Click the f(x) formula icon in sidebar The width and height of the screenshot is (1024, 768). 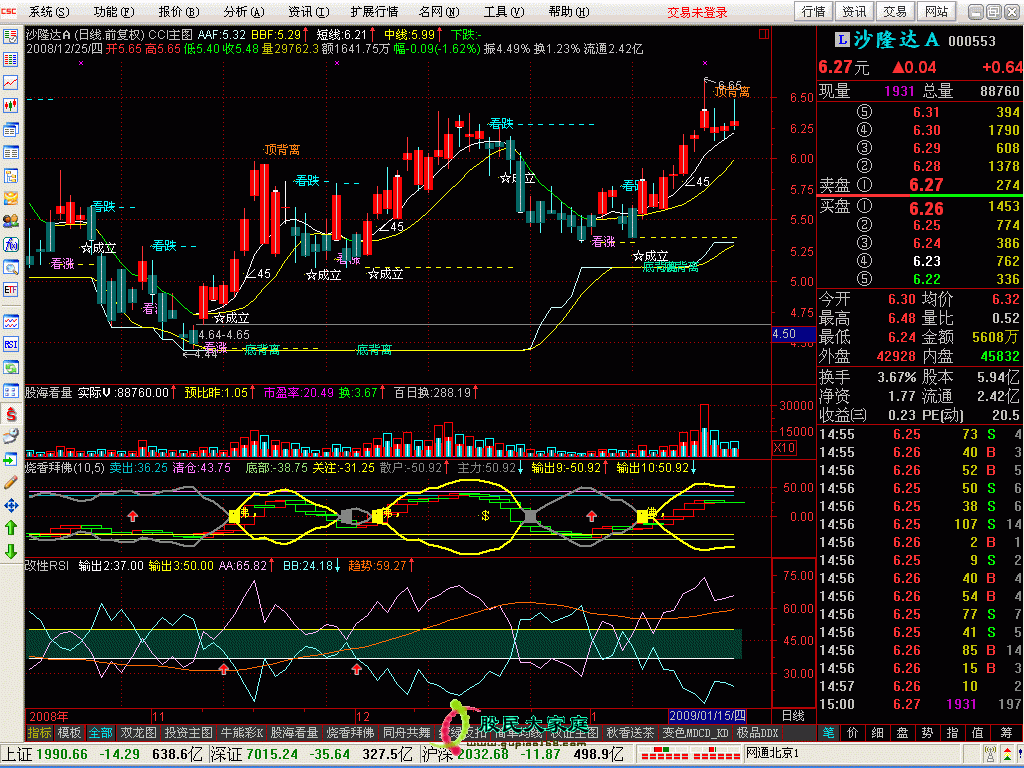[11, 244]
